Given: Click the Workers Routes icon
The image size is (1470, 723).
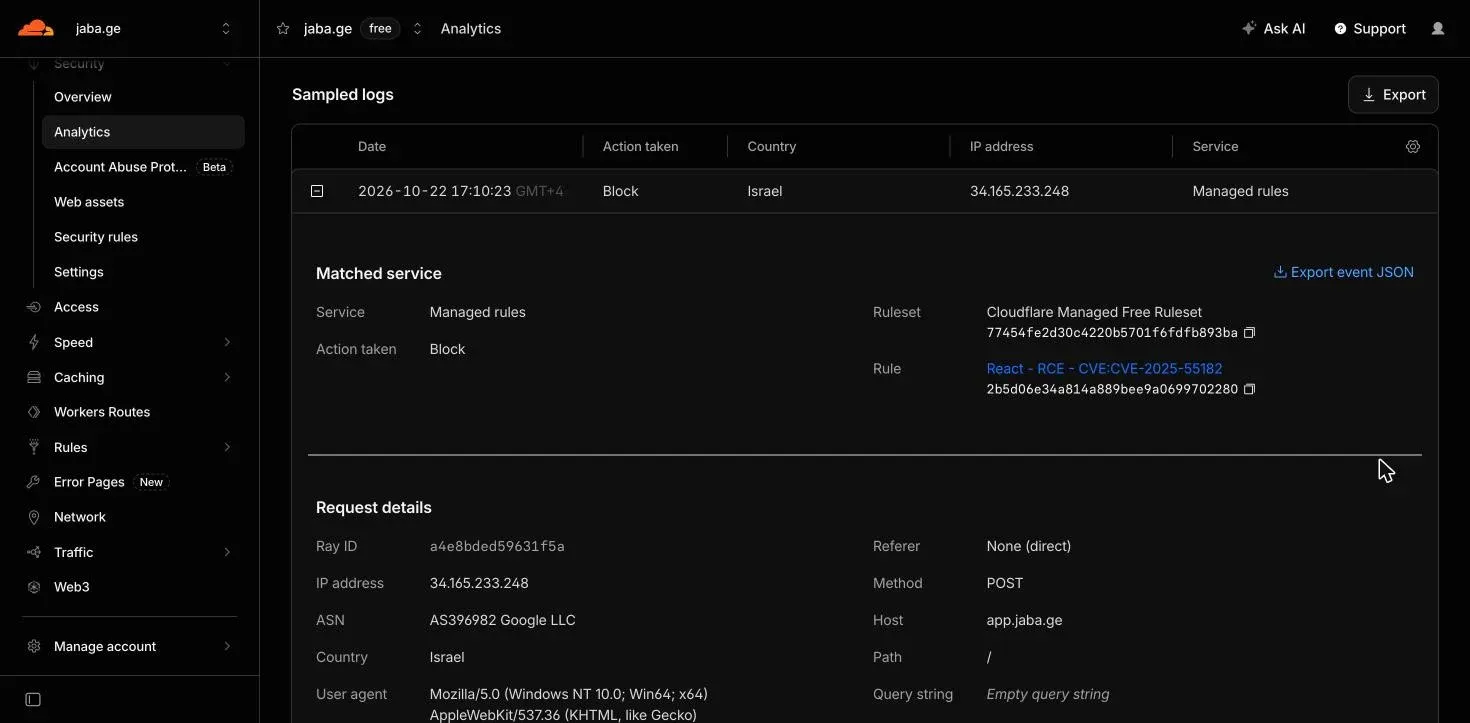Looking at the screenshot, I should 34,412.
